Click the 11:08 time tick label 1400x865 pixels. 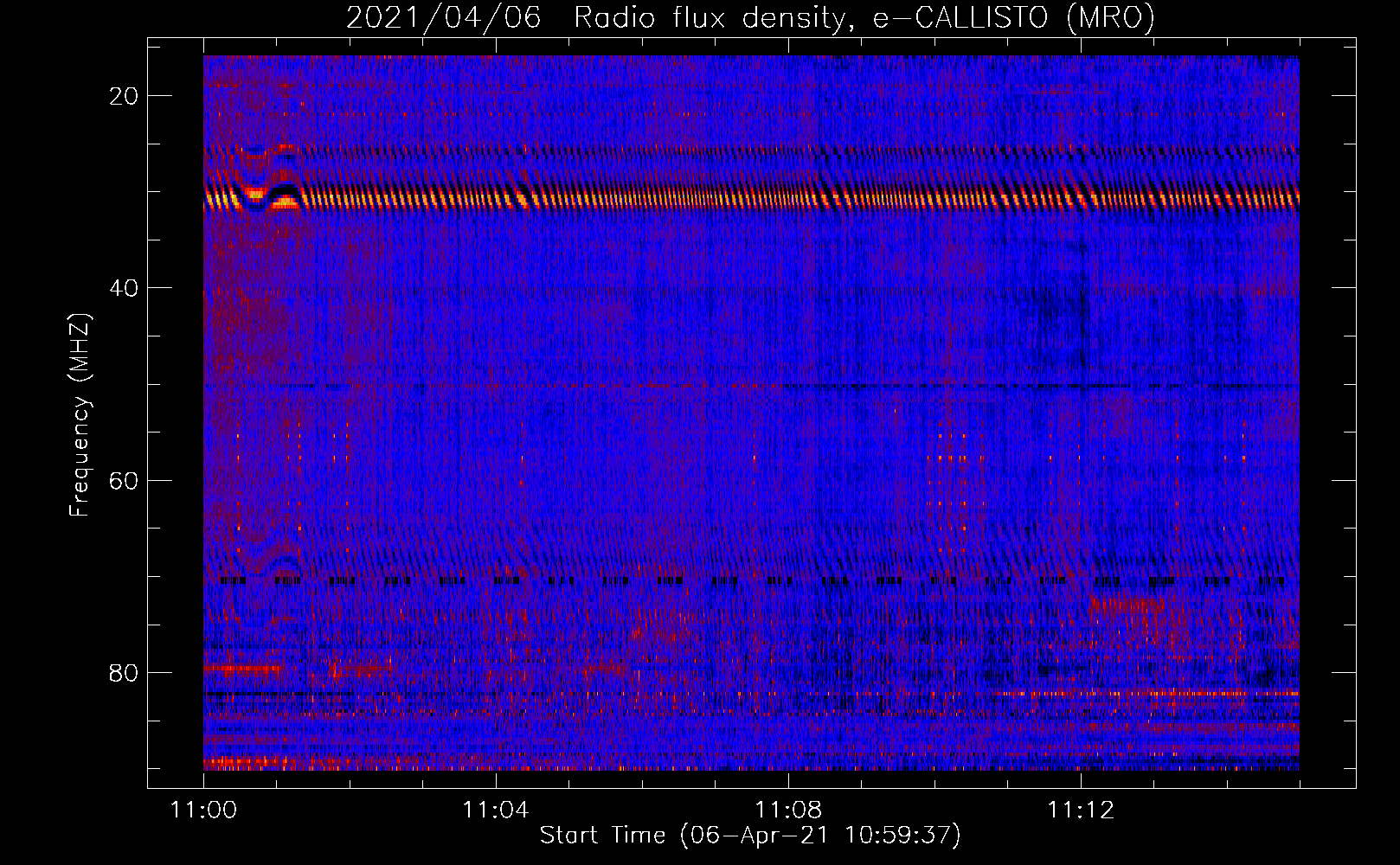coord(787,811)
